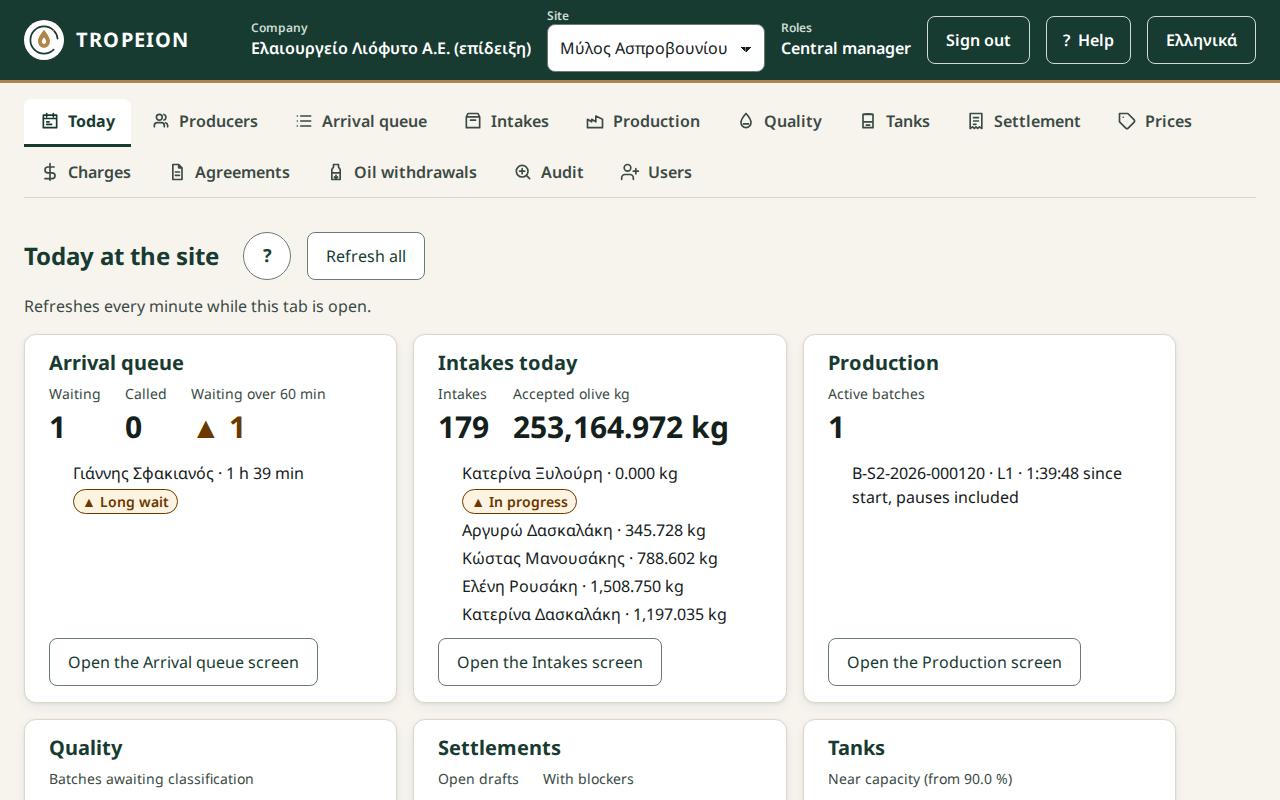
Task: Click the dollar icon beside Charges
Action: [50, 172]
